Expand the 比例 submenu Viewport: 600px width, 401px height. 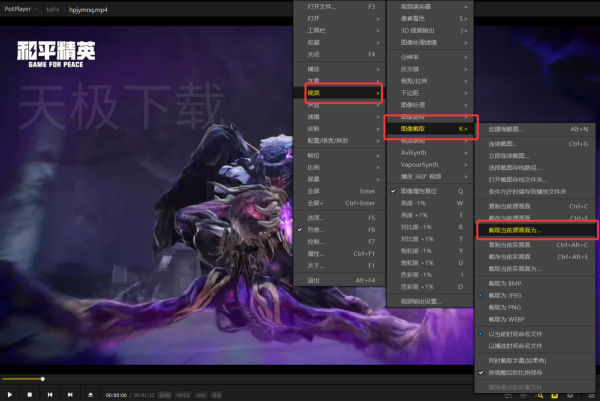pyautogui.click(x=340, y=167)
